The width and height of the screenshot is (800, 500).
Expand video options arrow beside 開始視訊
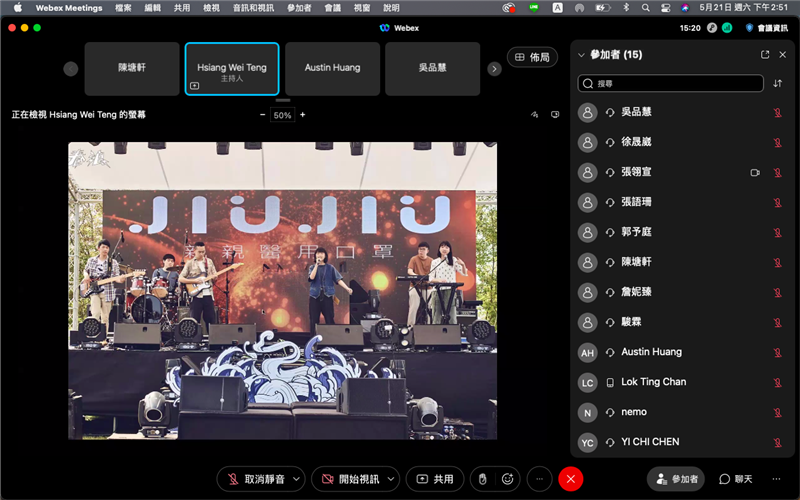pos(391,479)
